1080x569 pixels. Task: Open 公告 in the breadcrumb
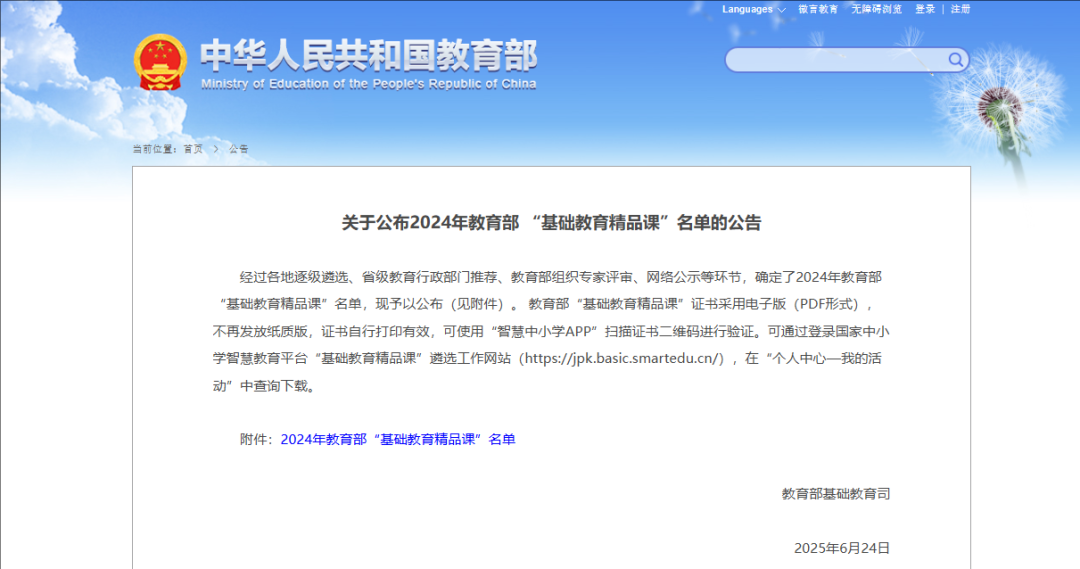tap(238, 149)
